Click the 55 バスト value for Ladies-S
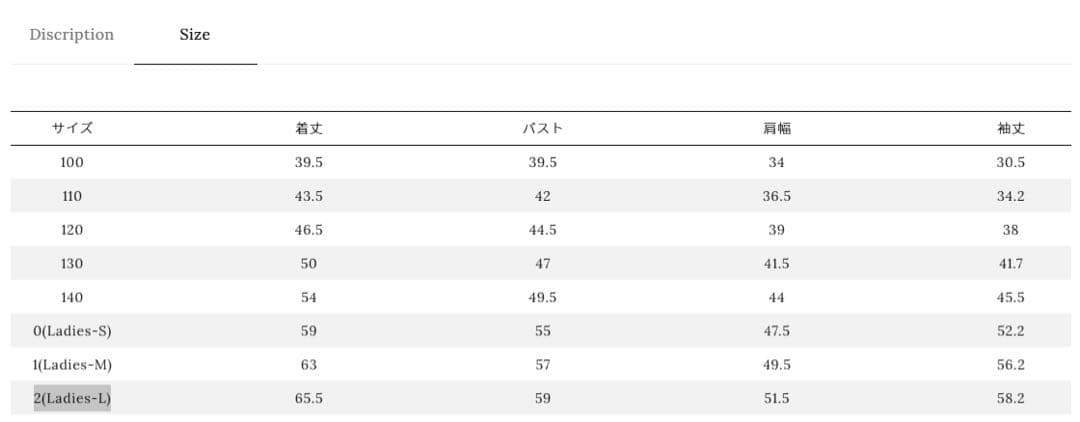 point(542,332)
